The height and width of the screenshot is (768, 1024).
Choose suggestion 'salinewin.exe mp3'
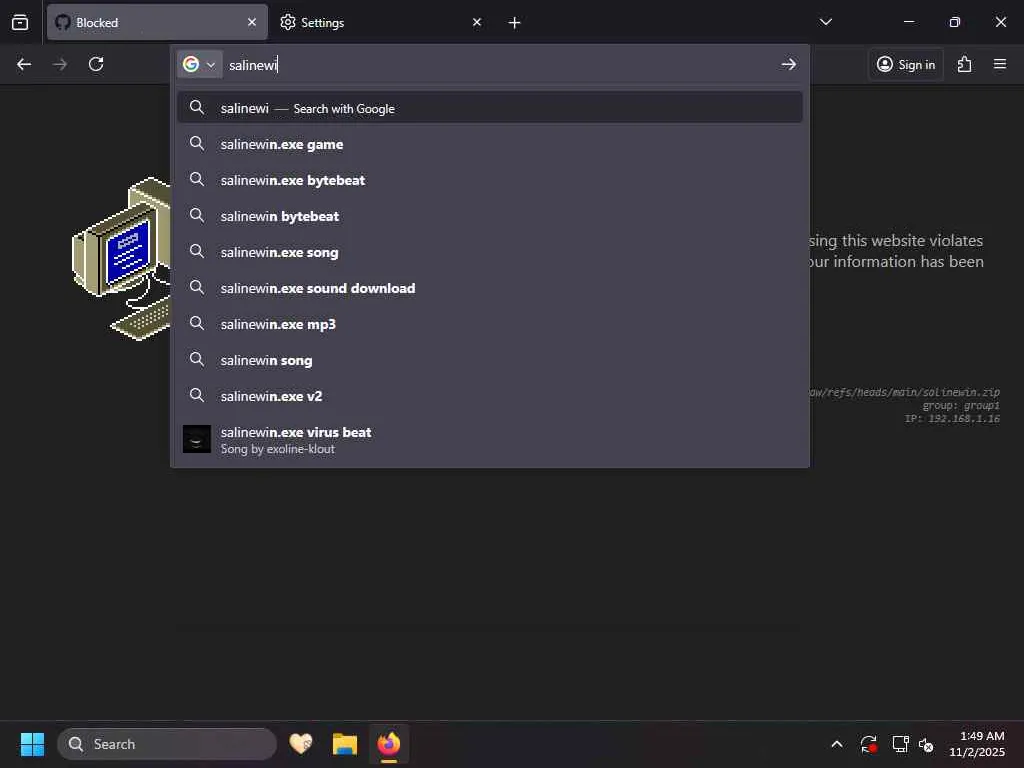(x=490, y=324)
